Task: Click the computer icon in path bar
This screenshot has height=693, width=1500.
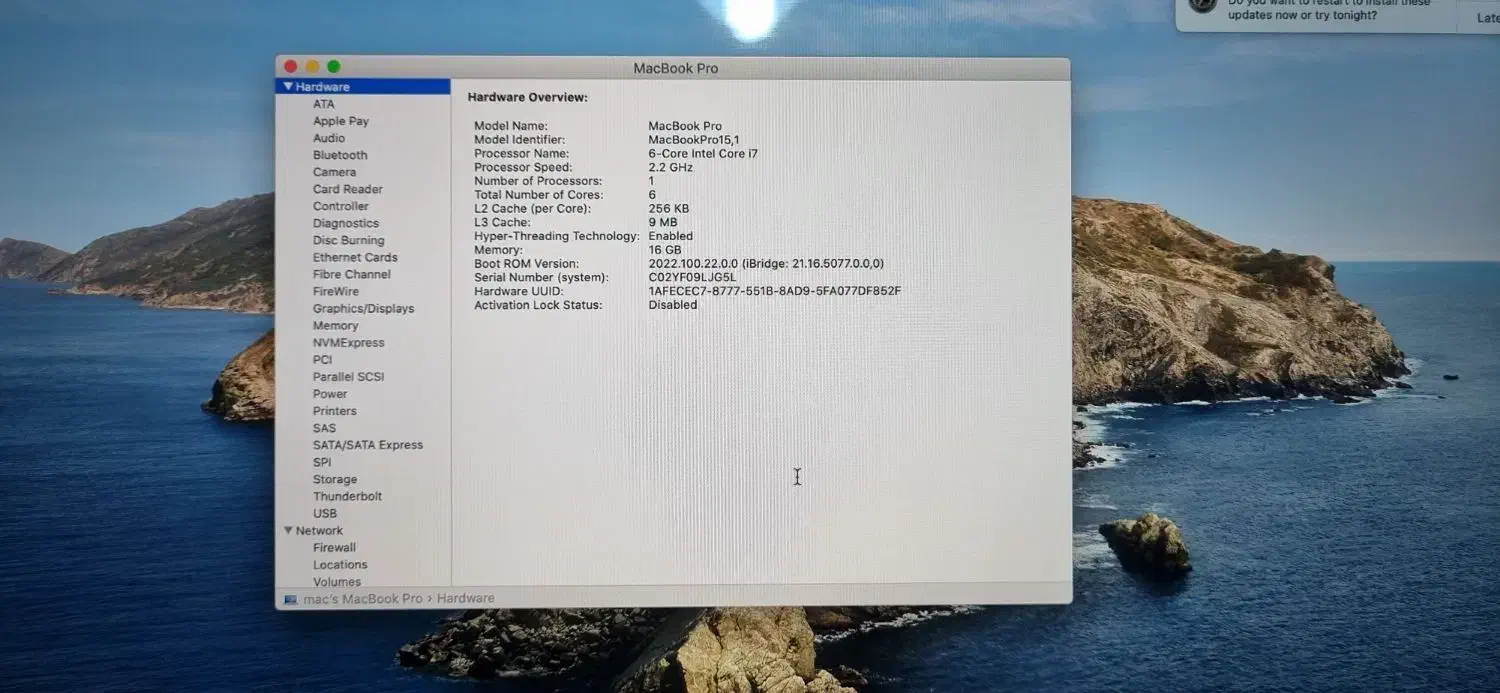Action: click(291, 599)
